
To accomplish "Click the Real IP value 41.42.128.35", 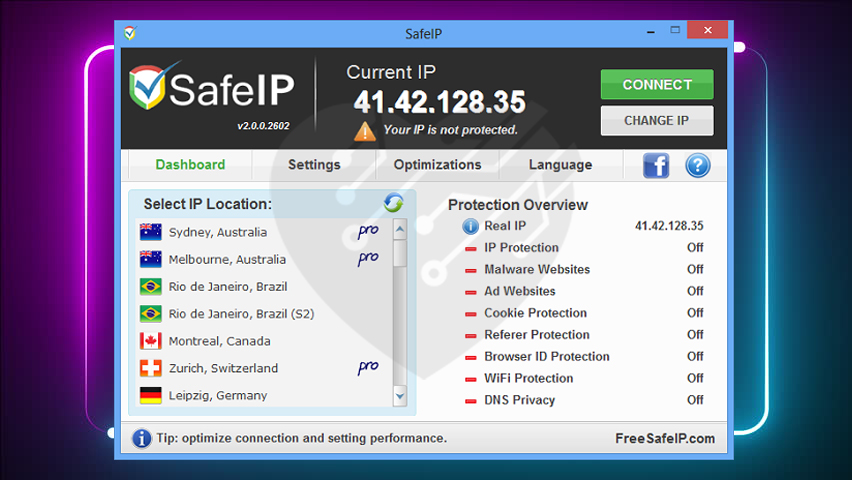I will click(x=669, y=226).
